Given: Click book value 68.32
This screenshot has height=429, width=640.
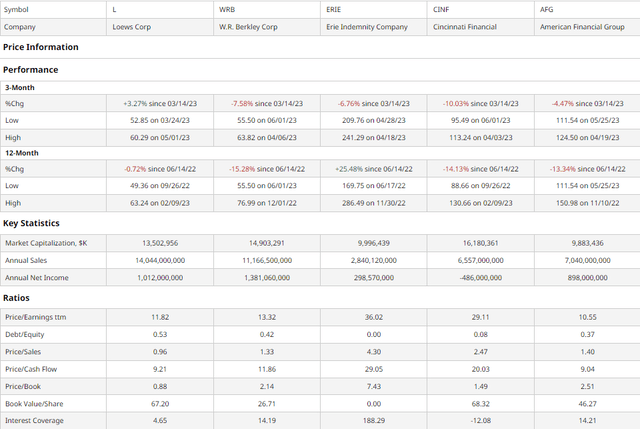Looking at the screenshot, I should point(481,404).
